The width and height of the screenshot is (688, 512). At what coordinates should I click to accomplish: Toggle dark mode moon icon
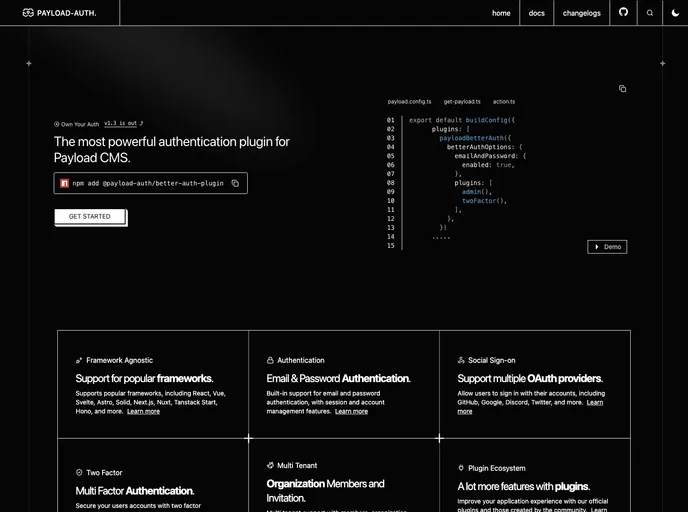675,13
